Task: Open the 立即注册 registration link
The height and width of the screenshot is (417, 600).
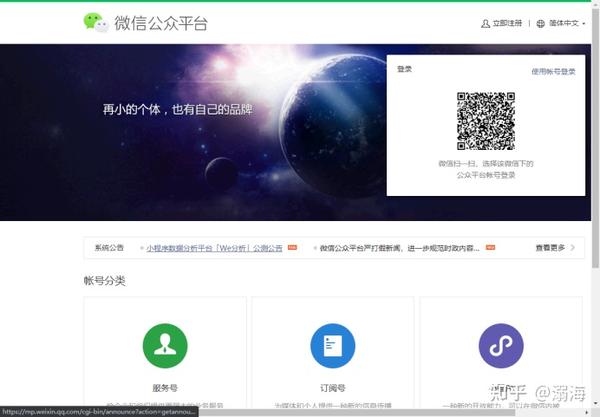Action: click(507, 23)
